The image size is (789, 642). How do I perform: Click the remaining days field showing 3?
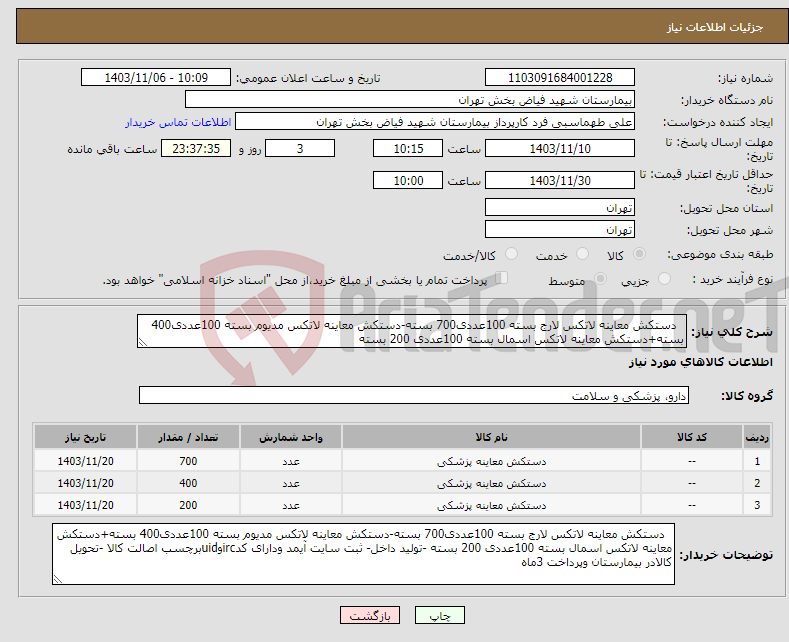[x=300, y=148]
